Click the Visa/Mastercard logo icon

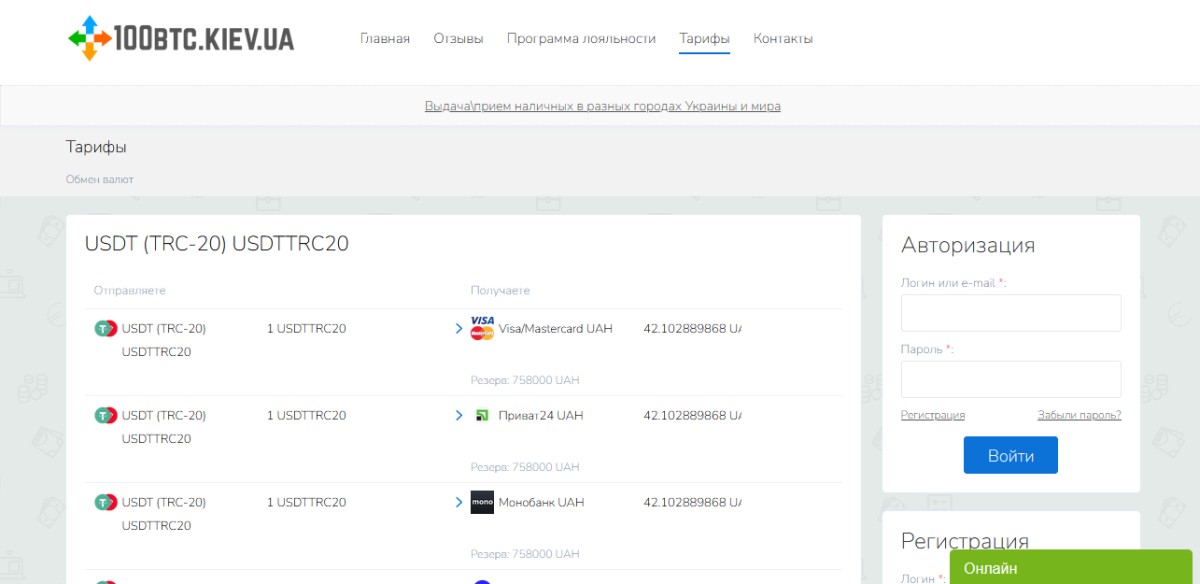(x=482, y=328)
